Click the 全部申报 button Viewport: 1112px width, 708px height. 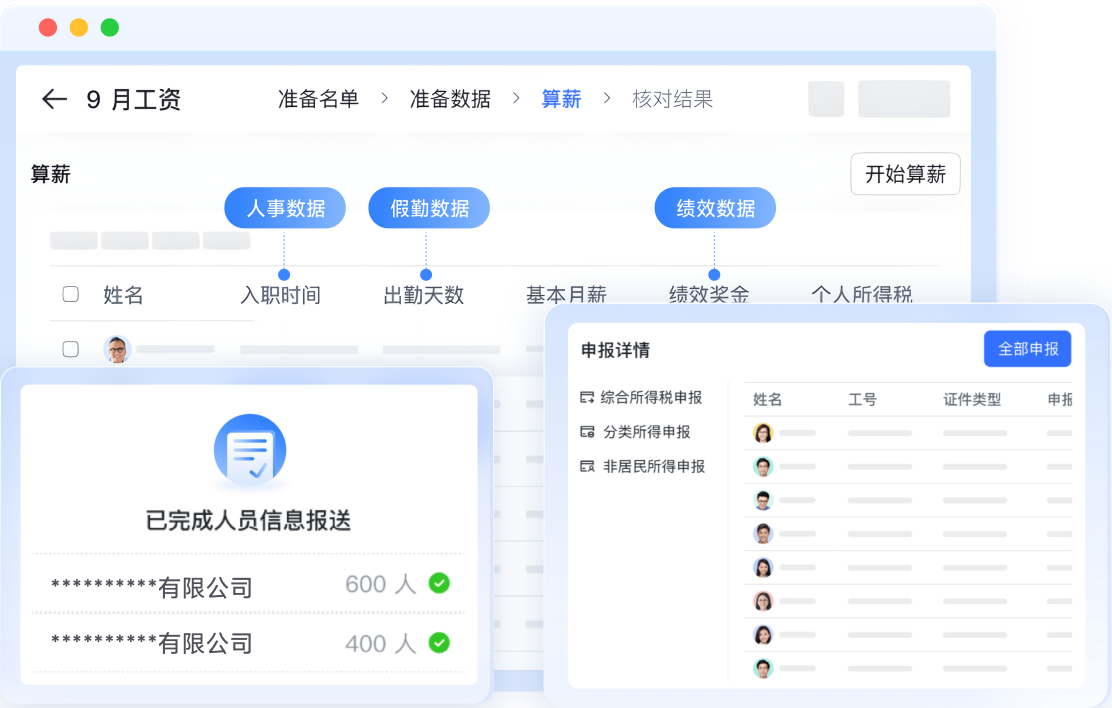tap(1027, 349)
